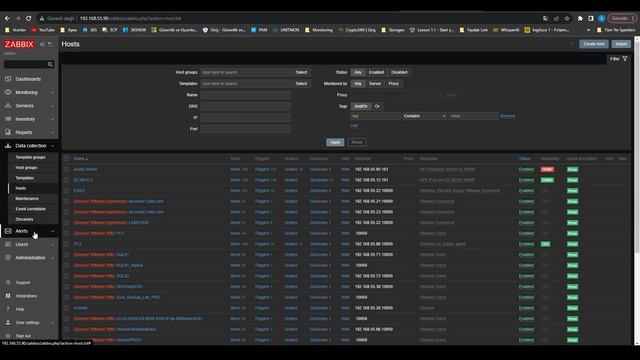This screenshot has width=640, height=360.
Task: Reload the page with refresh icon
Action: pos(29,18)
